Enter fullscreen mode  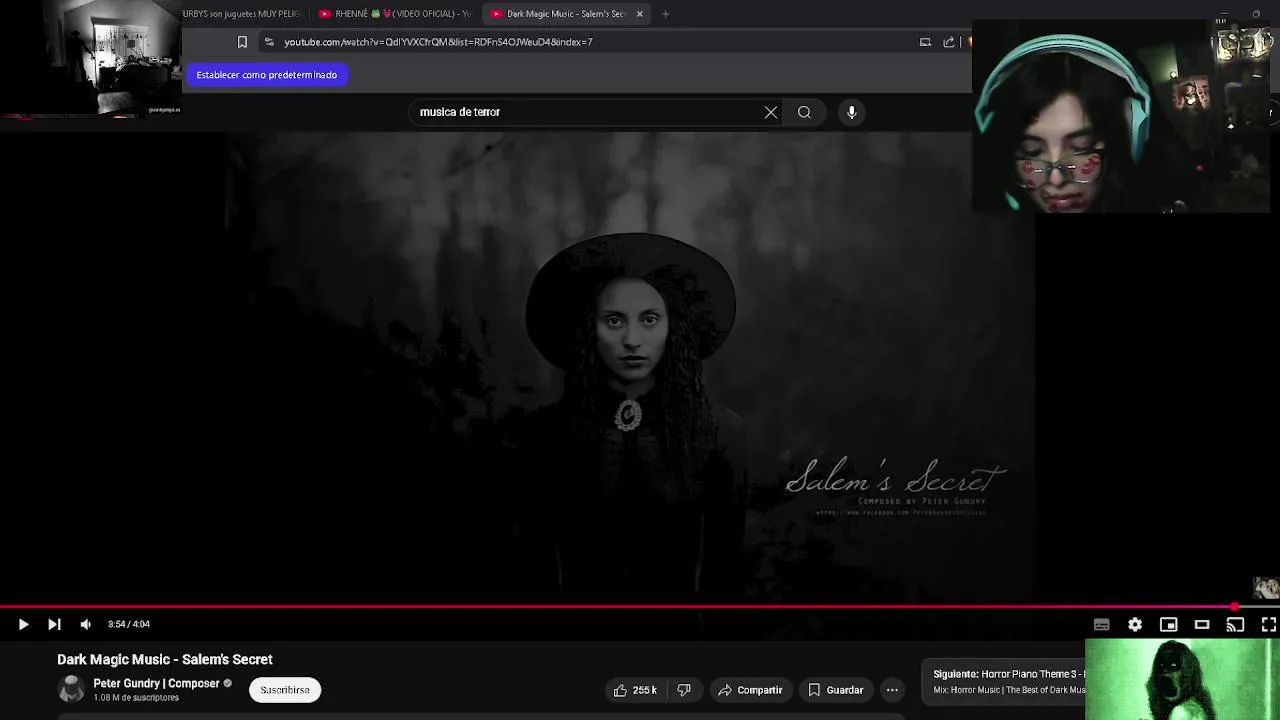coord(1268,624)
